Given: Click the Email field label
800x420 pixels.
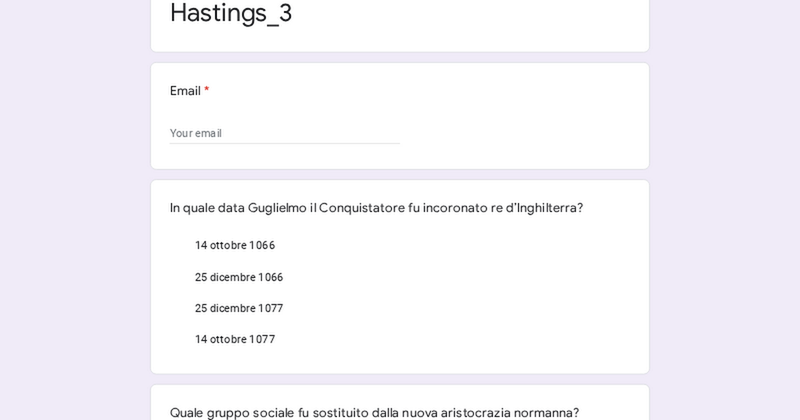Looking at the screenshot, I should pos(185,91).
